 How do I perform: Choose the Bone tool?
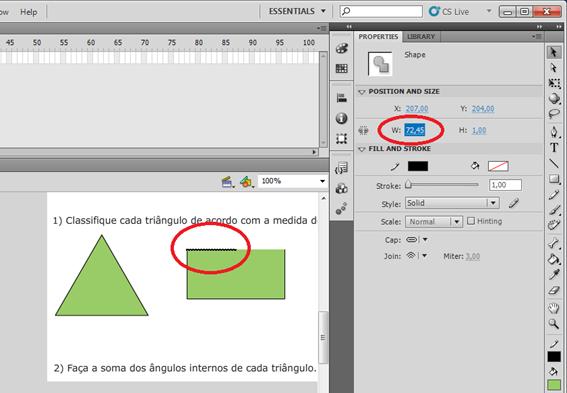[x=554, y=243]
